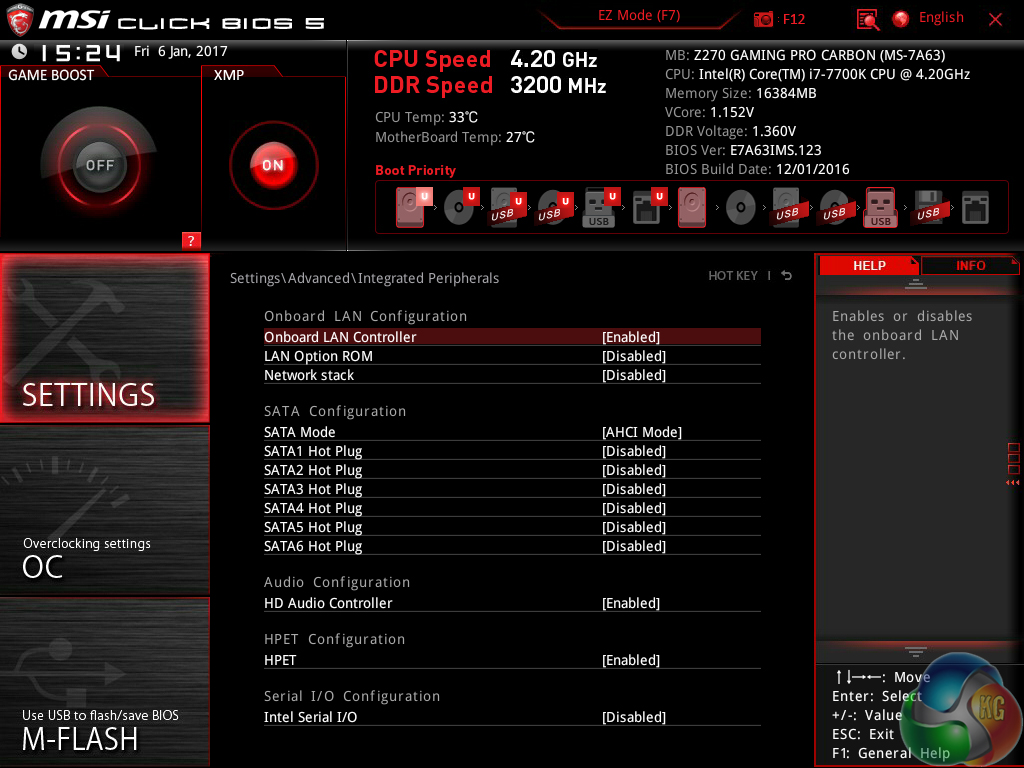The width and height of the screenshot is (1024, 768).
Task: Toggle the GAME BOOST knob
Action: pyautogui.click(x=99, y=165)
